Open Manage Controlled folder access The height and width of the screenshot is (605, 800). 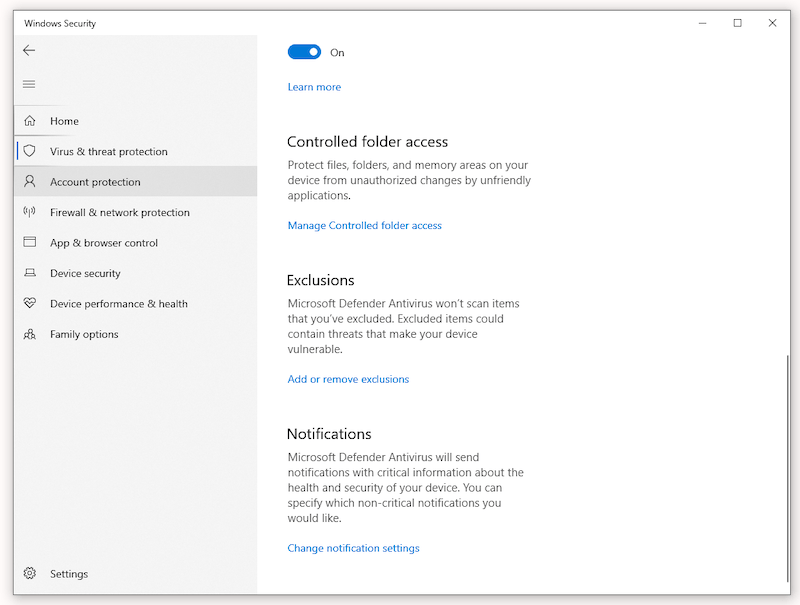(x=364, y=226)
